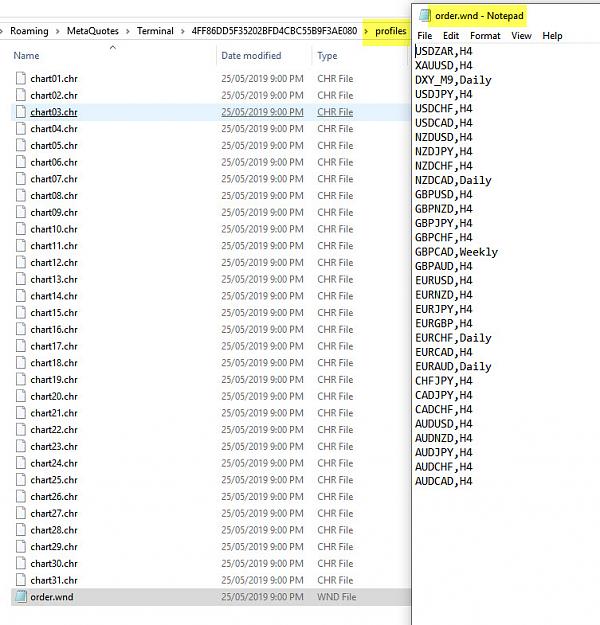Viewport: 600px width, 625px height.
Task: Select the chart28.chr file icon
Action: 21,530
